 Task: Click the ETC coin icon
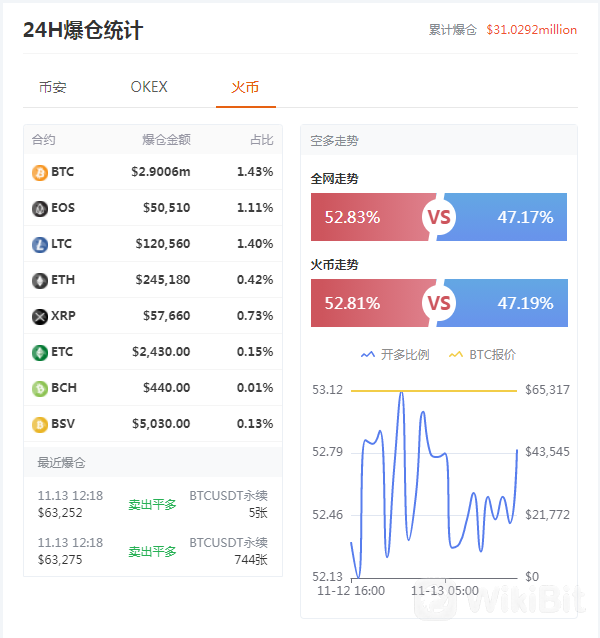(40, 352)
